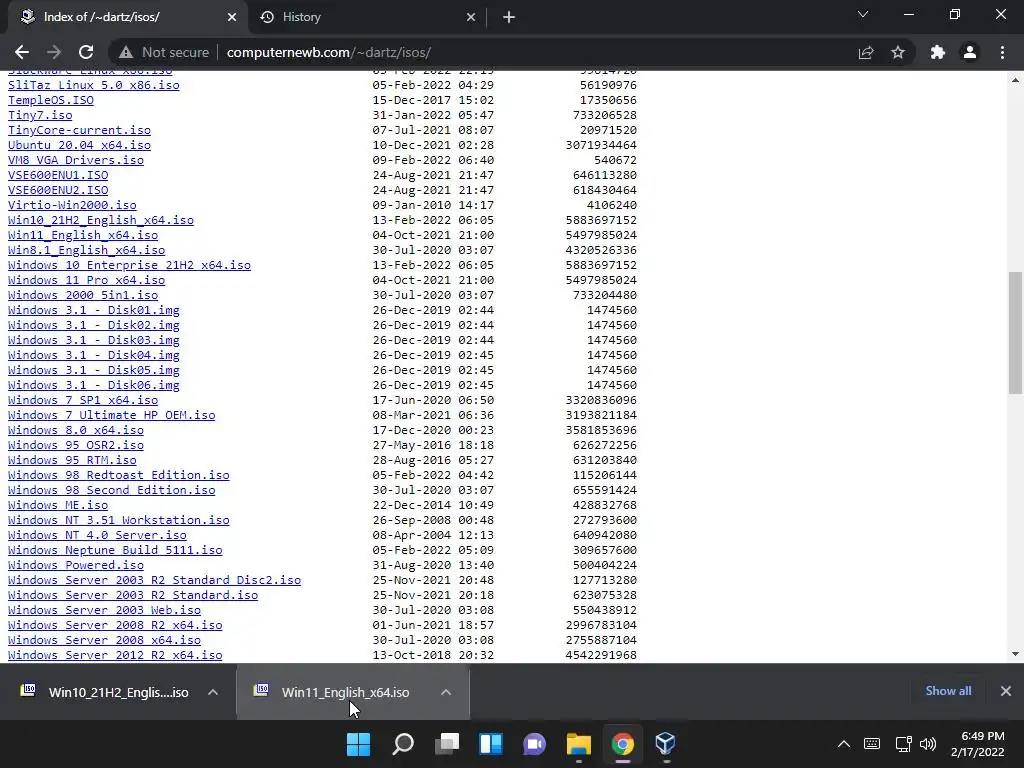Open the Windows_95_OSR2.iso link
This screenshot has width=1024, height=768.
(76, 445)
